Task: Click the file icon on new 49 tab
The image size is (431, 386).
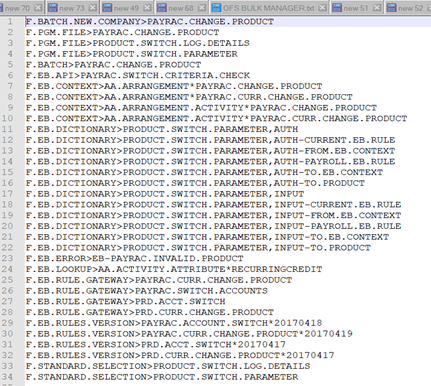Action: (107, 8)
